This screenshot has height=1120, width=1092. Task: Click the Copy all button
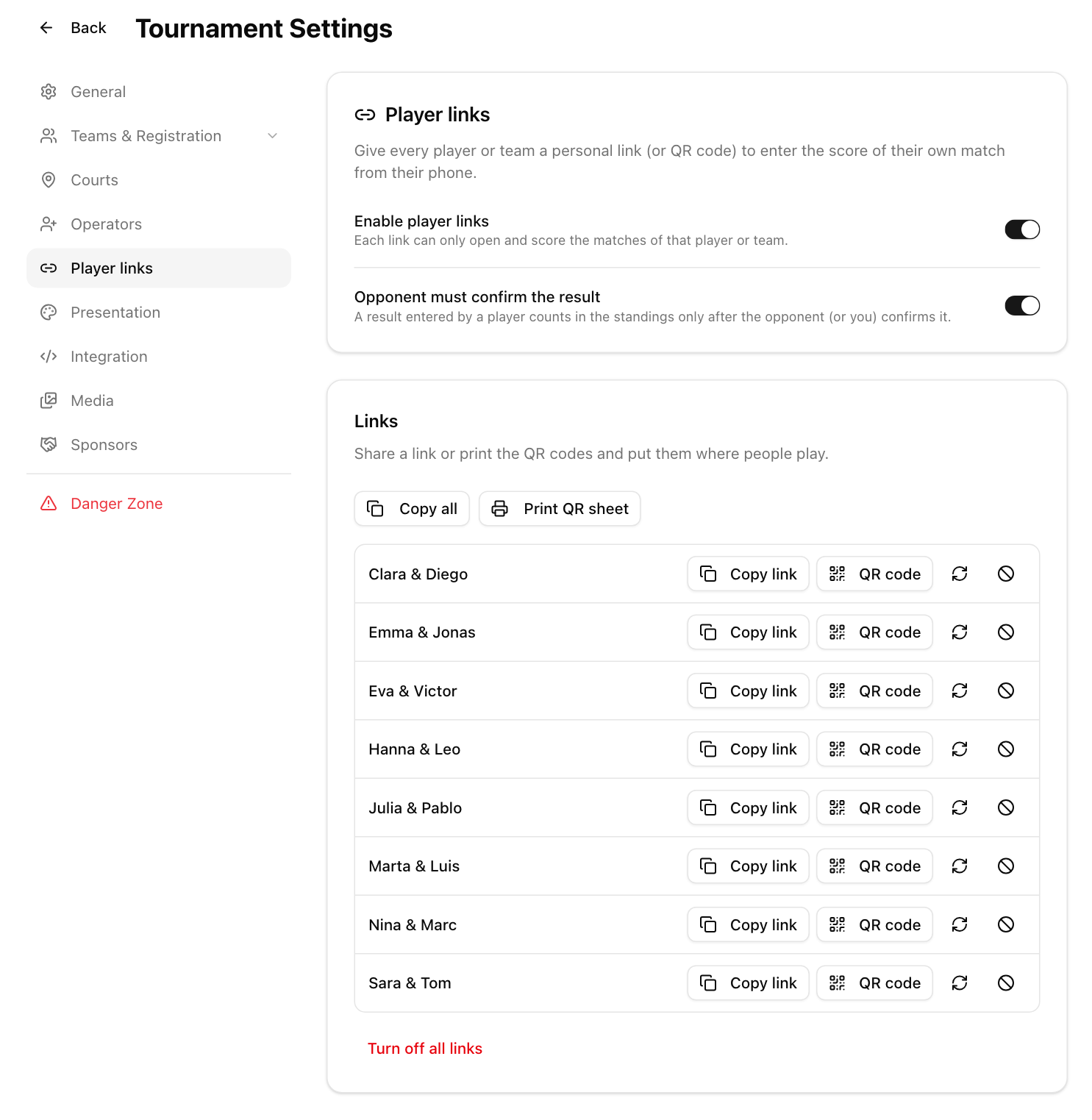412,509
